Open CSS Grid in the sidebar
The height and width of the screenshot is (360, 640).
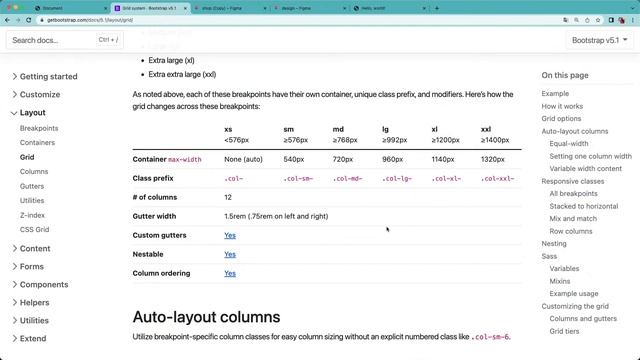click(34, 229)
